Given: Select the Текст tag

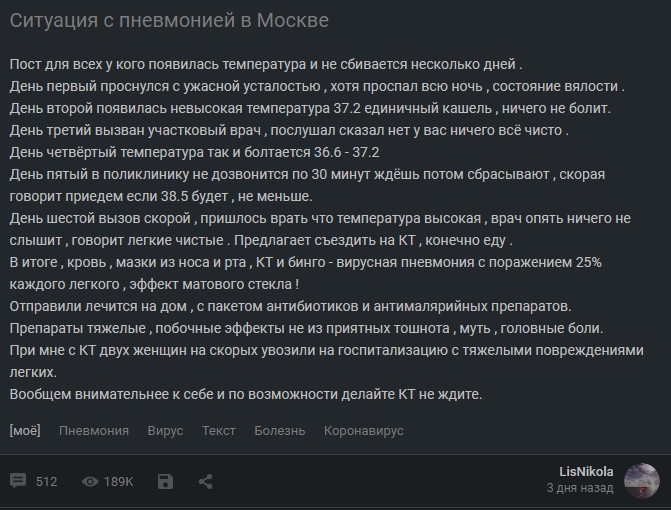Looking at the screenshot, I should [219, 430].
